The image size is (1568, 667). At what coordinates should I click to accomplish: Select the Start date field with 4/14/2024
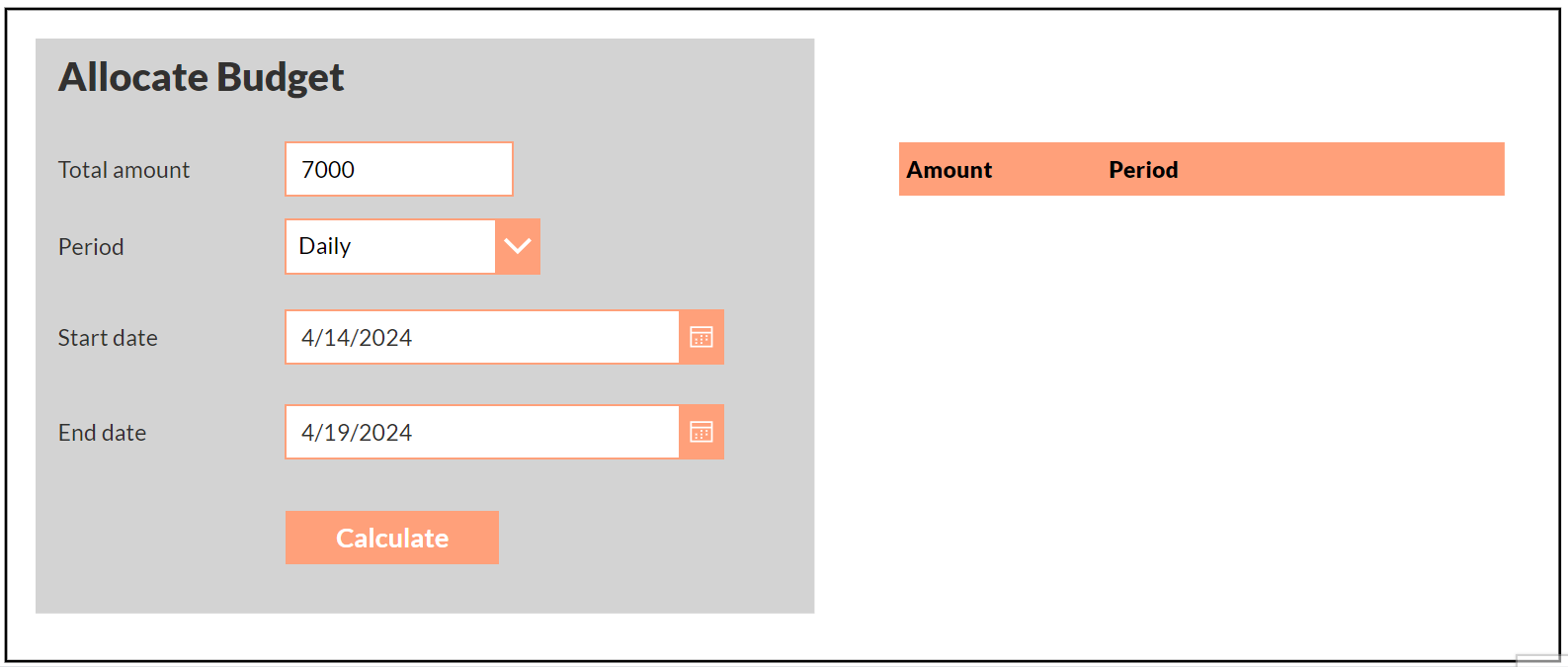(482, 337)
